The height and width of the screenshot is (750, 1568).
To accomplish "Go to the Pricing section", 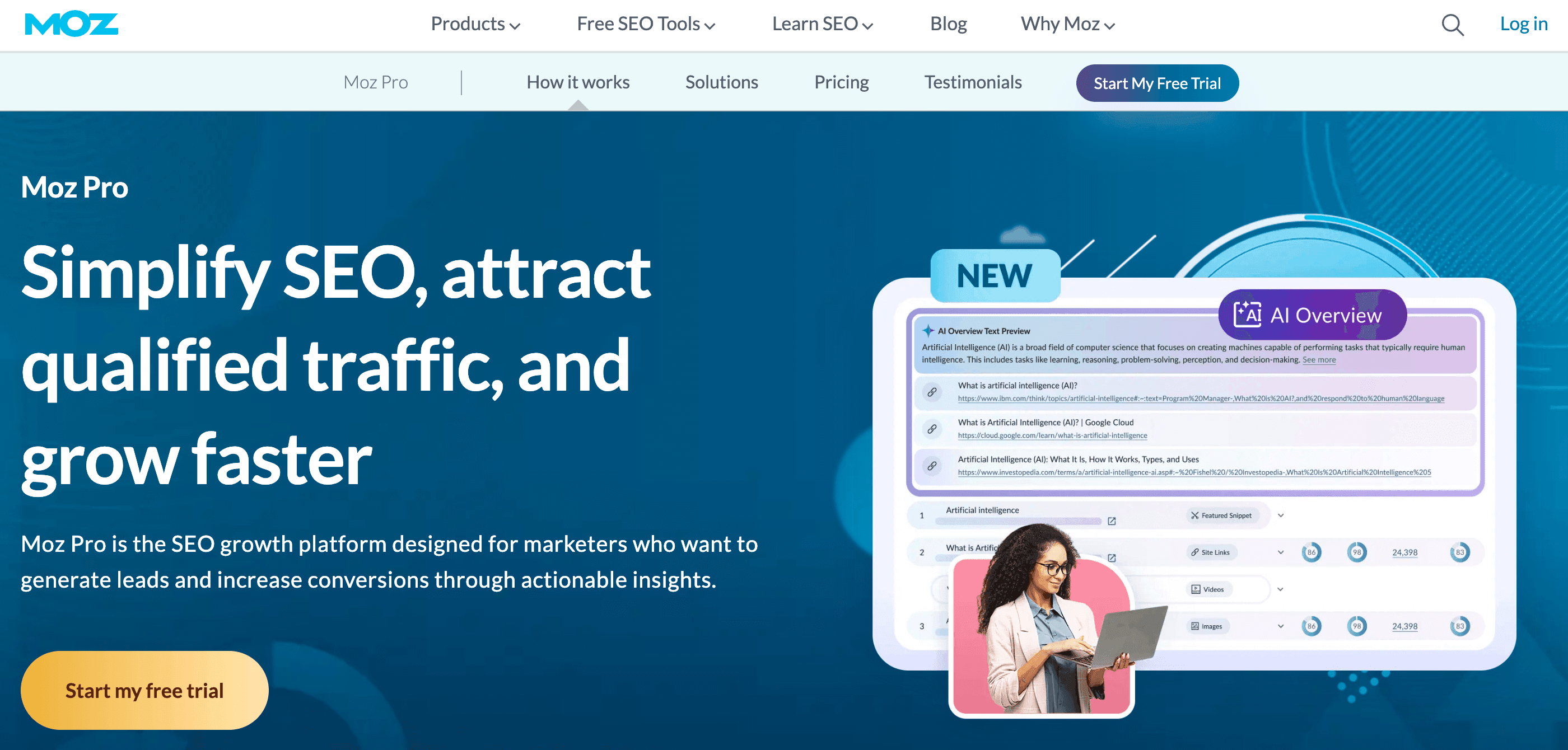I will pos(841,82).
